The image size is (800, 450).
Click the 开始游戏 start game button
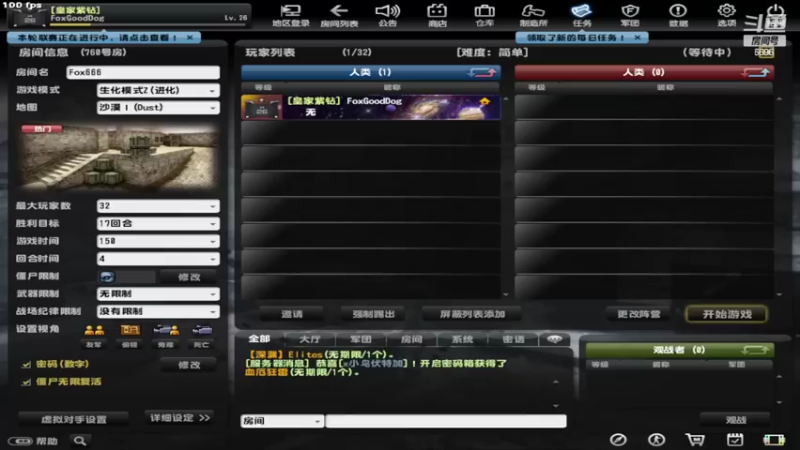pos(727,314)
